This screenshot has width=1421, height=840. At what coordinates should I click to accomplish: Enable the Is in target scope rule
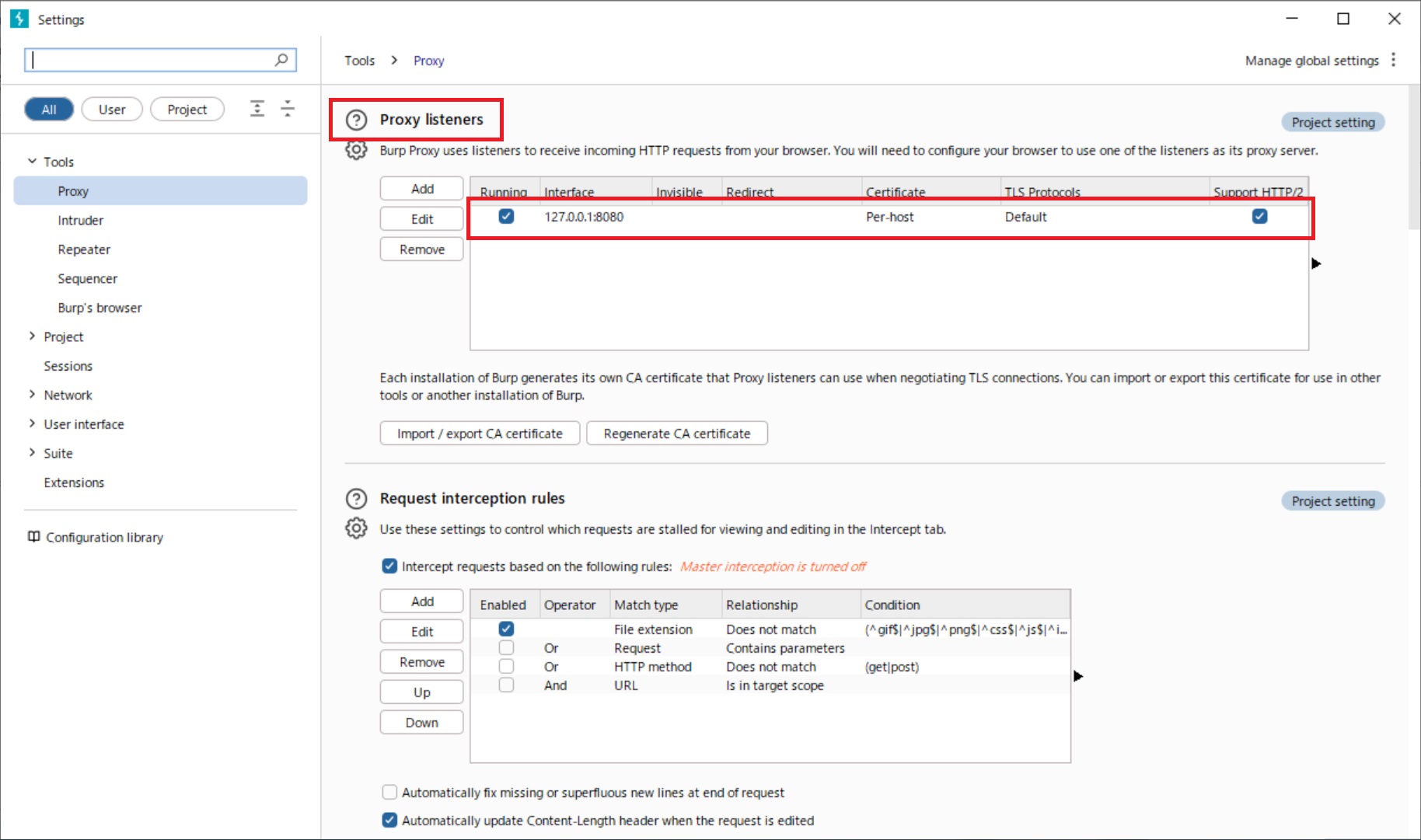506,685
